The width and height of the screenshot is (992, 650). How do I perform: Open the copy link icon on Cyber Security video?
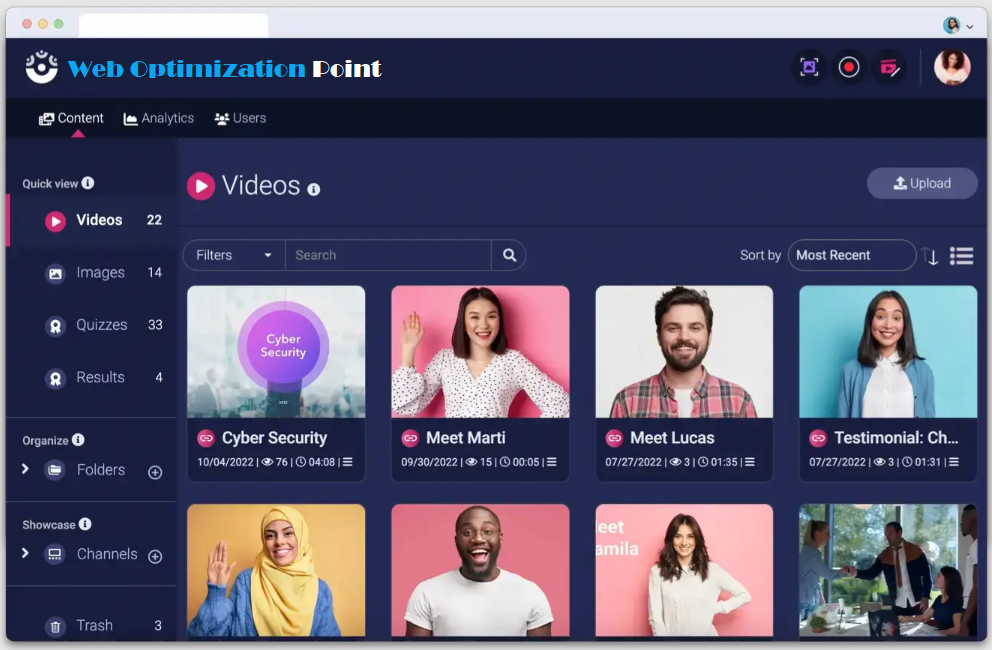pyautogui.click(x=208, y=438)
